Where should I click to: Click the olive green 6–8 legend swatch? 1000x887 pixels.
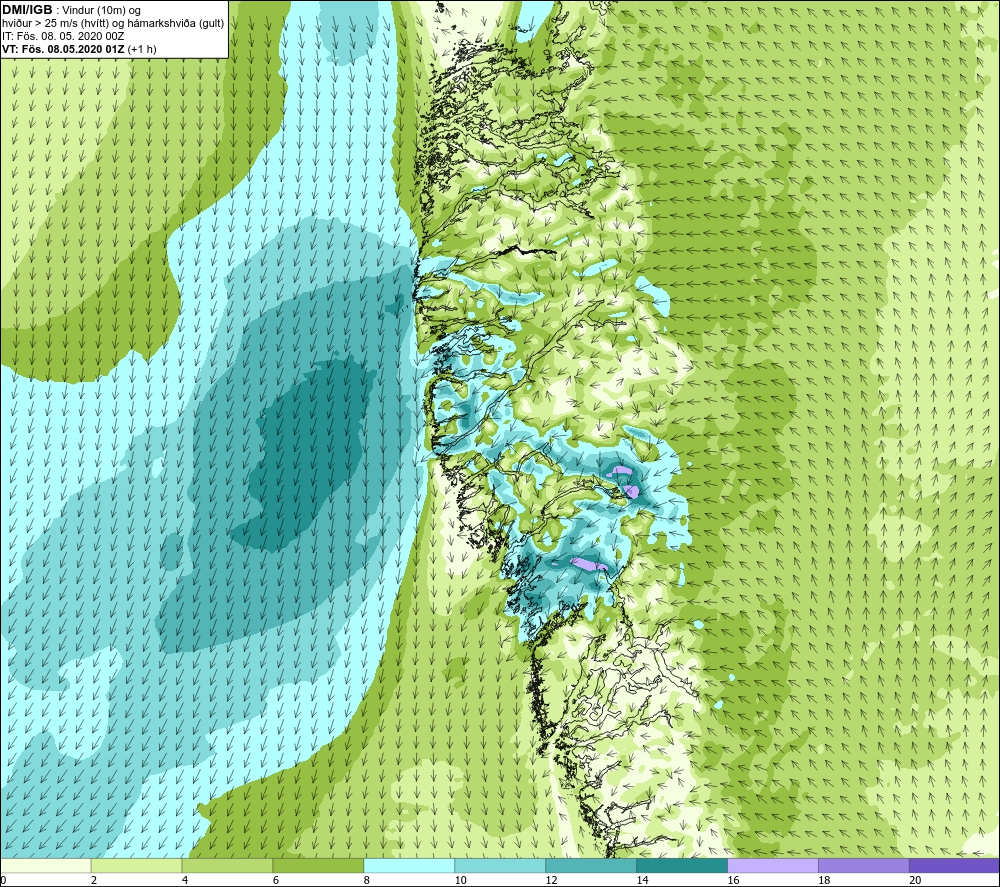318,866
